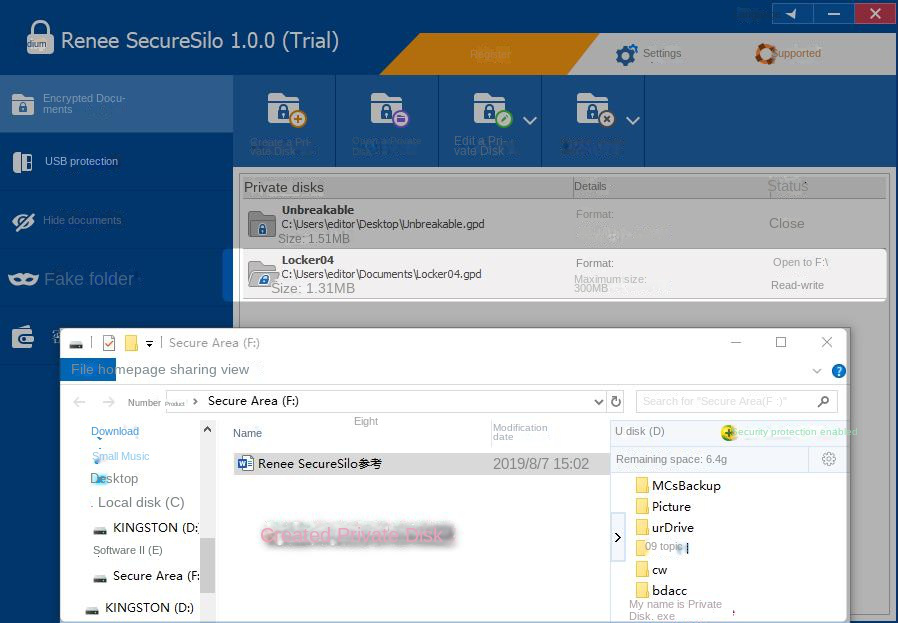Image resolution: width=898 pixels, height=623 pixels.
Task: Click Close status for Unbreakable disk
Action: click(x=786, y=224)
